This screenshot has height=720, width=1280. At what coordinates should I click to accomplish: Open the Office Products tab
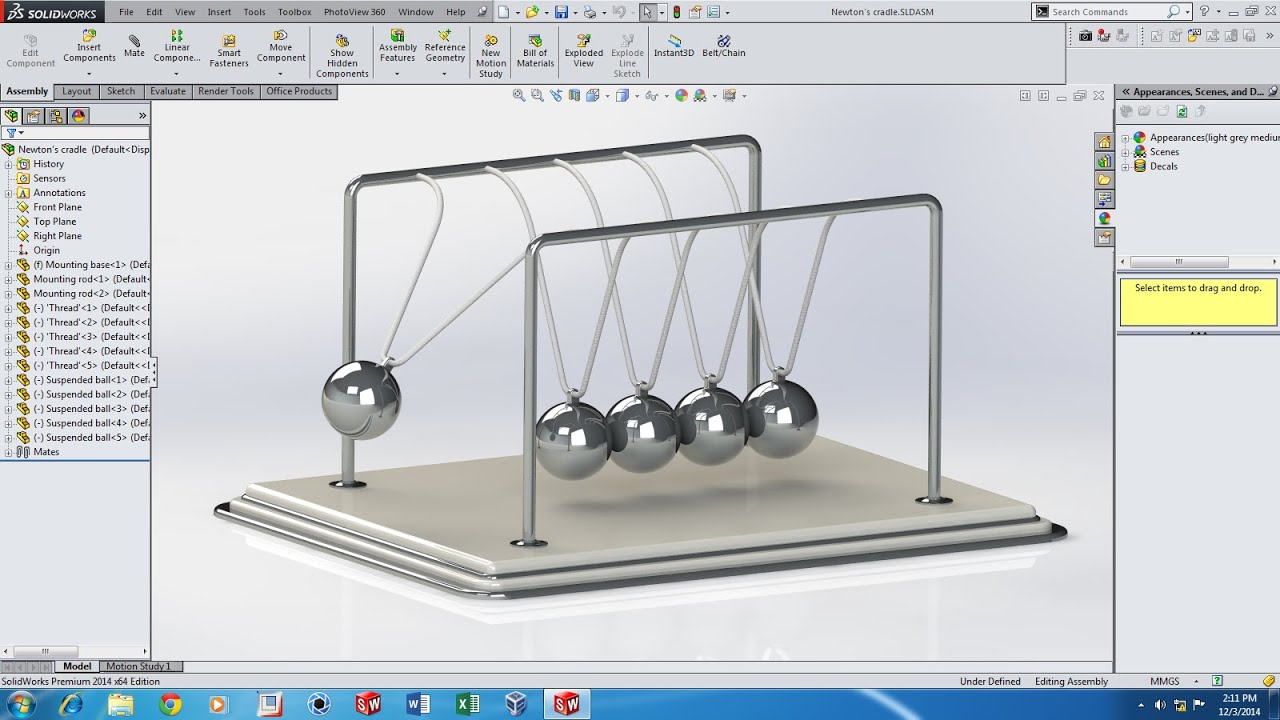coord(299,91)
